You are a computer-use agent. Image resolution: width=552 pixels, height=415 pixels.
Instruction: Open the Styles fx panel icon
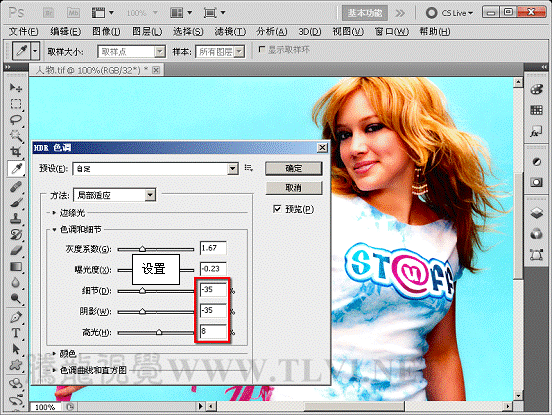536,132
